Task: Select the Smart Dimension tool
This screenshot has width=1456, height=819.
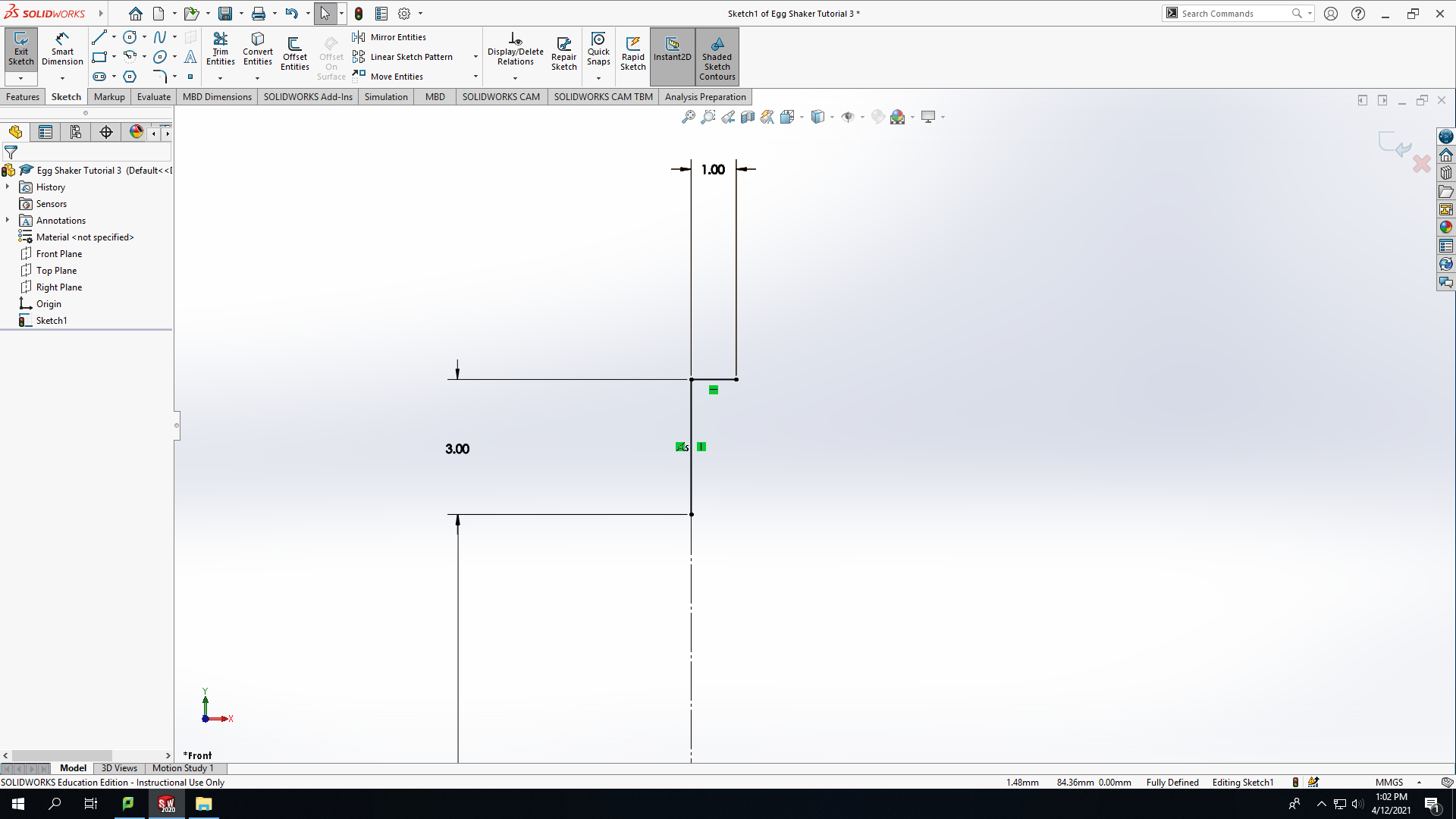Action: (x=62, y=50)
